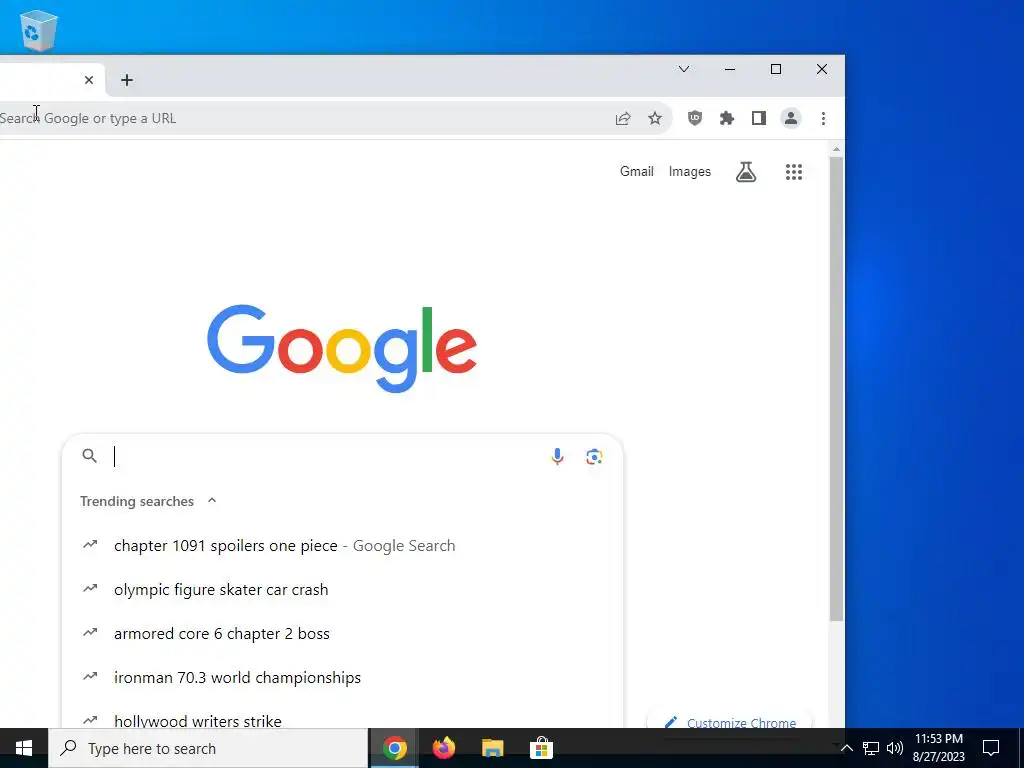
Task: Open the taskbar clock and date
Action: pyautogui.click(x=938, y=748)
